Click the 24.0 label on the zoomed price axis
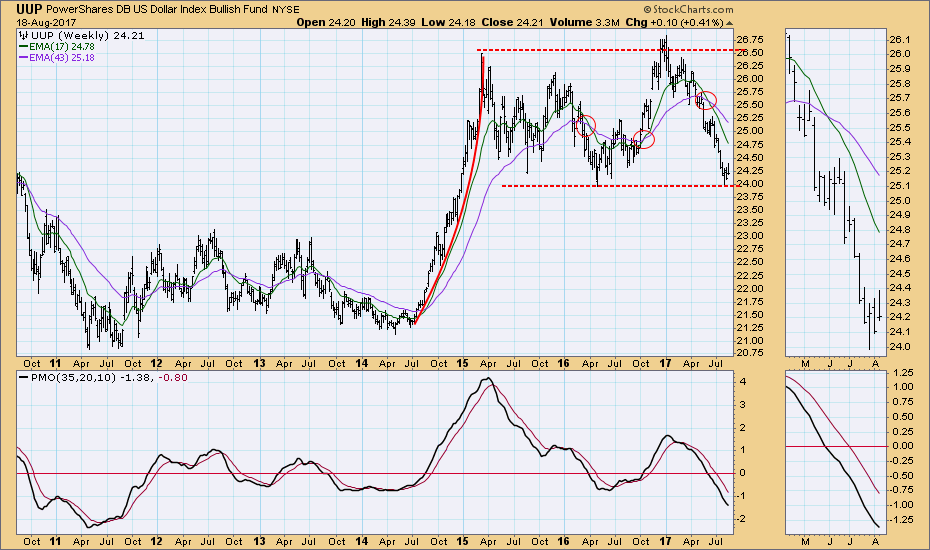The height and width of the screenshot is (550, 930). pos(899,346)
